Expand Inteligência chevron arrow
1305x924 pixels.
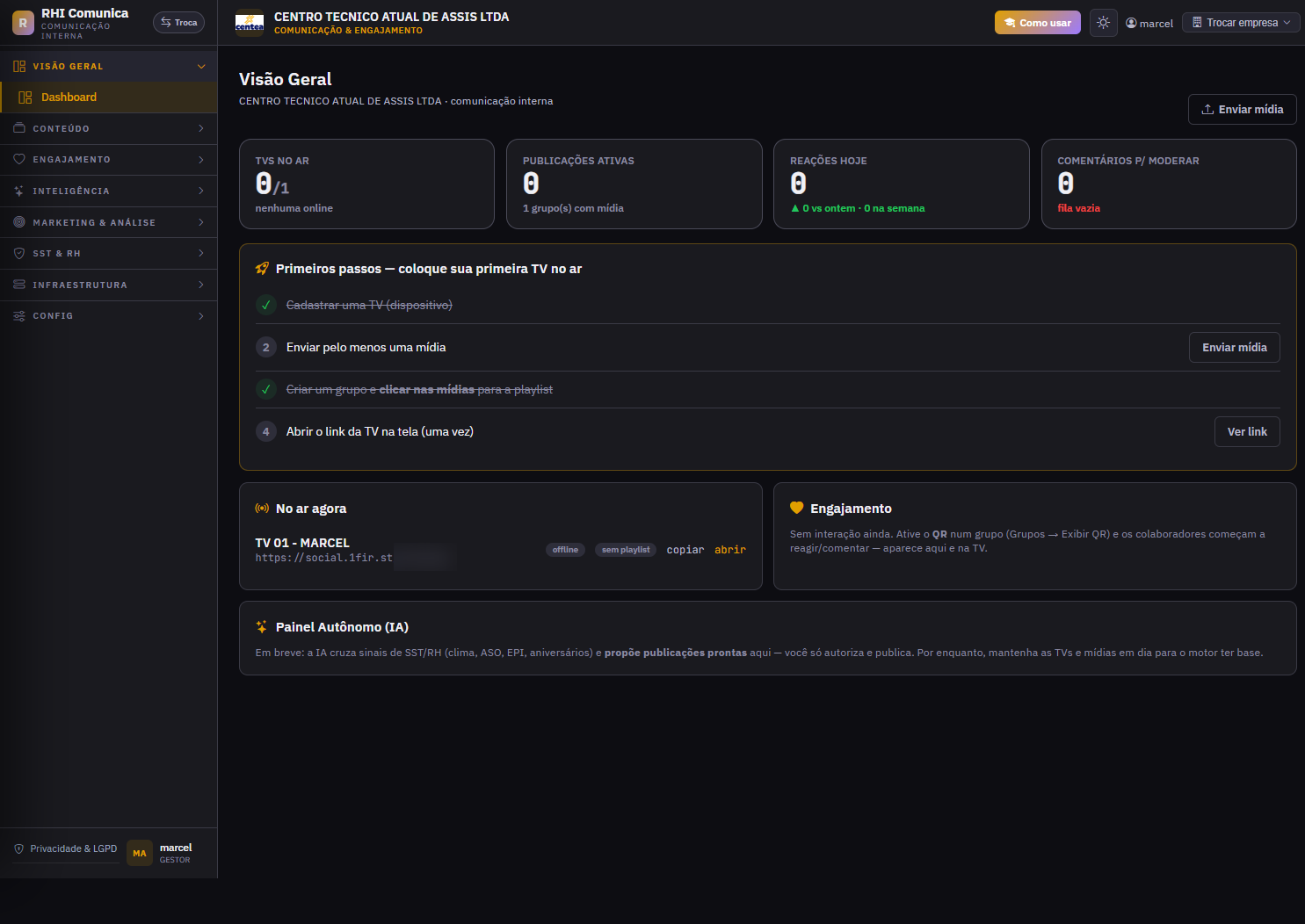(201, 191)
